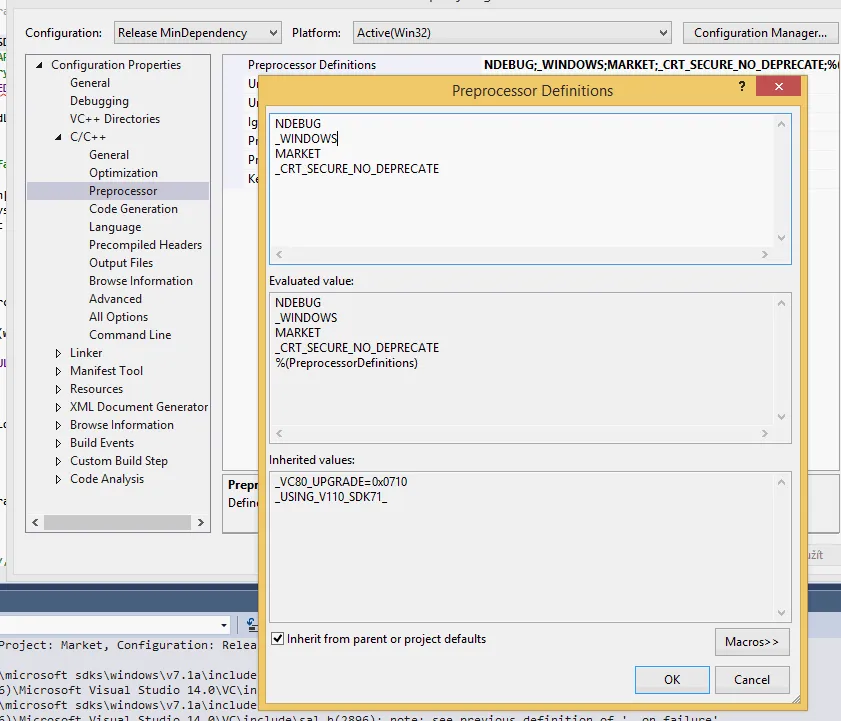
Task: Cancel the Preprocessor Definitions dialog
Action: (x=752, y=680)
